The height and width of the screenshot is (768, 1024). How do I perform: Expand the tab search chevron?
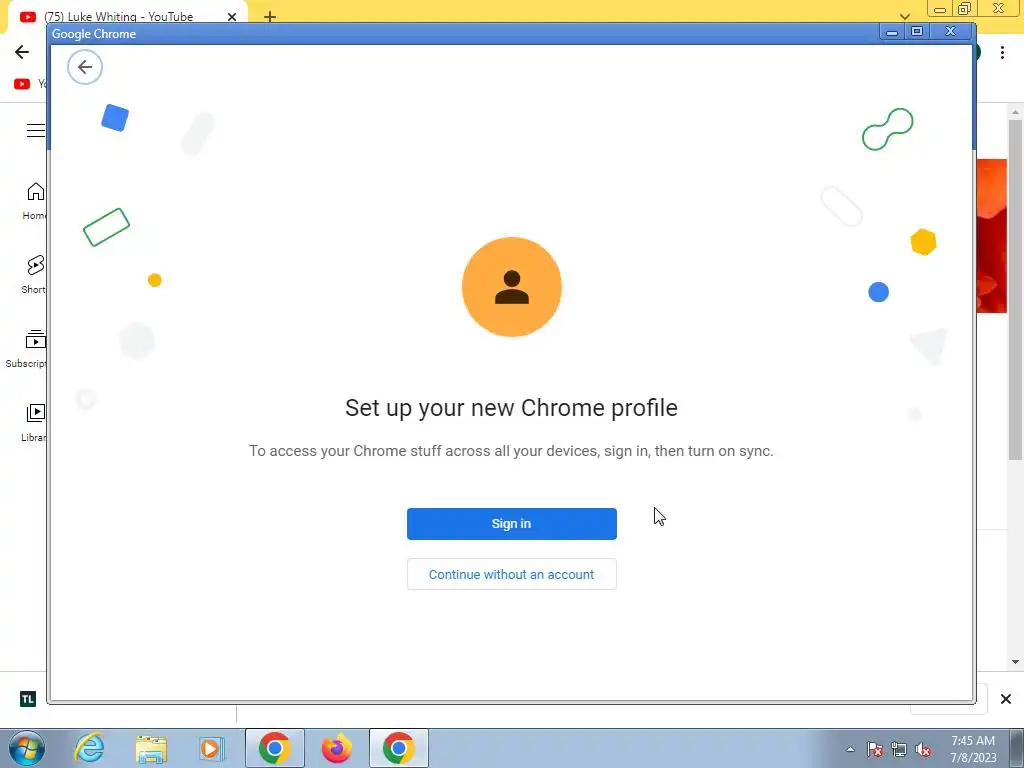[904, 16]
